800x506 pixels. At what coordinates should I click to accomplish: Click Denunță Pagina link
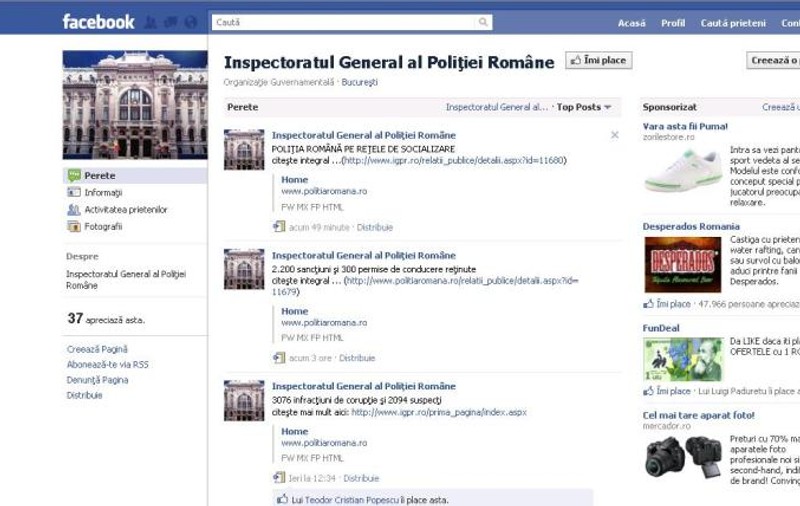(97, 380)
